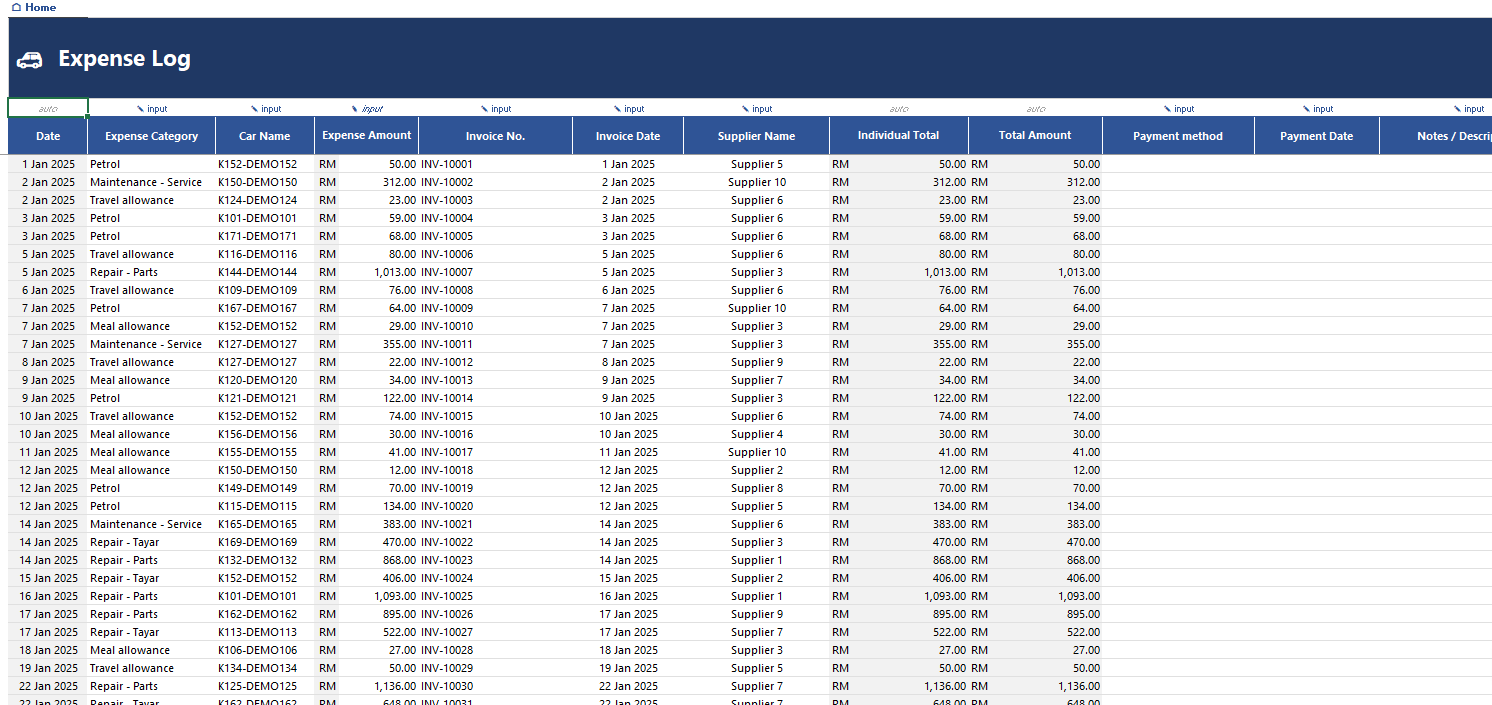Viewport: 1492px width, 705px height.
Task: Click the car icon beside Expense Log
Action: tap(30, 60)
